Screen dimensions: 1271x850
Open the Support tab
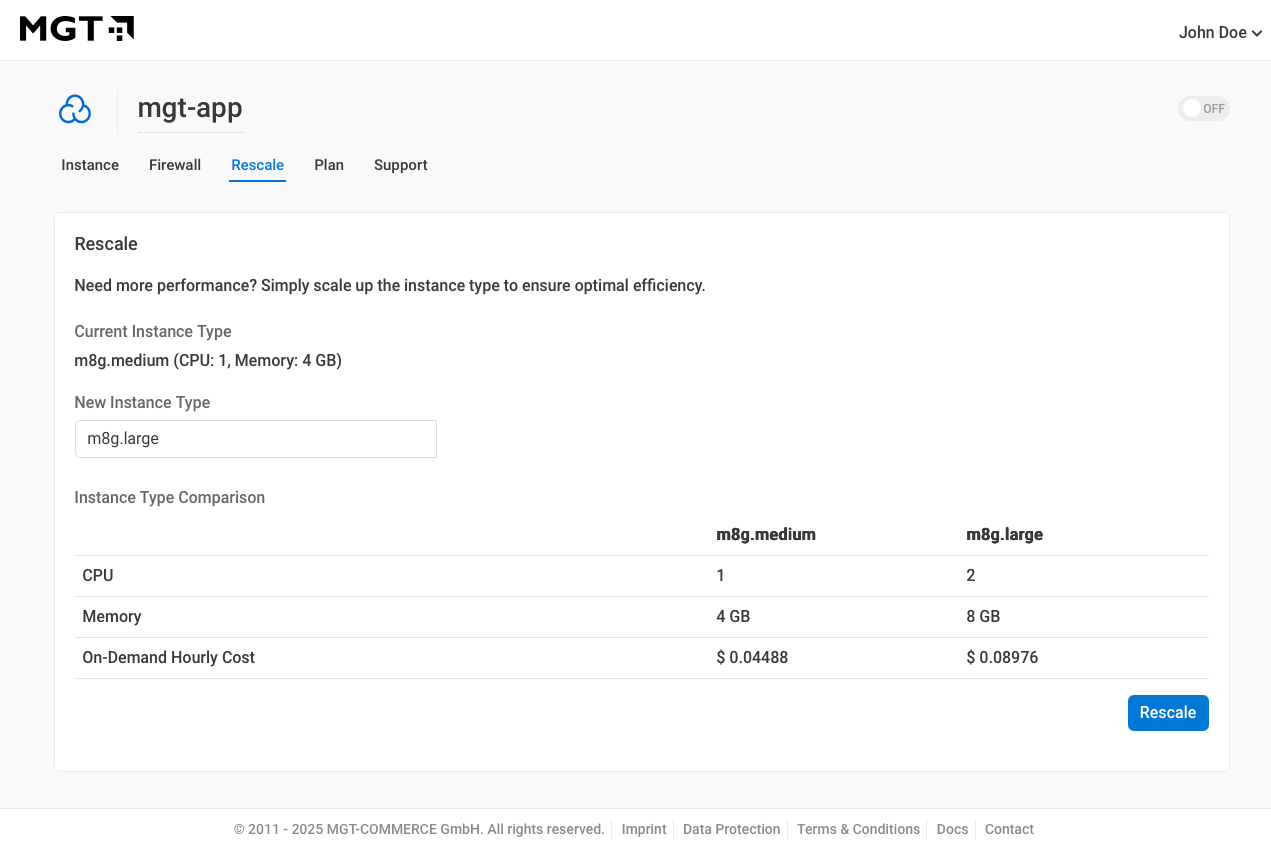pyautogui.click(x=400, y=166)
